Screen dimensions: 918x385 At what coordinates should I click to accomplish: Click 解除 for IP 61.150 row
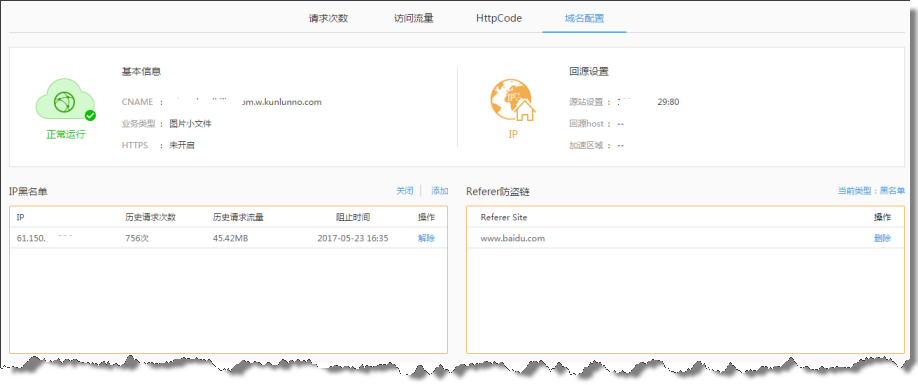click(x=426, y=238)
